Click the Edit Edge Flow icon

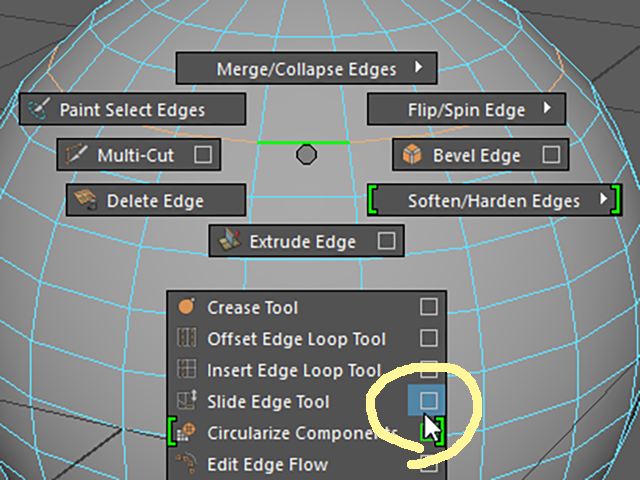pyautogui.click(x=187, y=463)
